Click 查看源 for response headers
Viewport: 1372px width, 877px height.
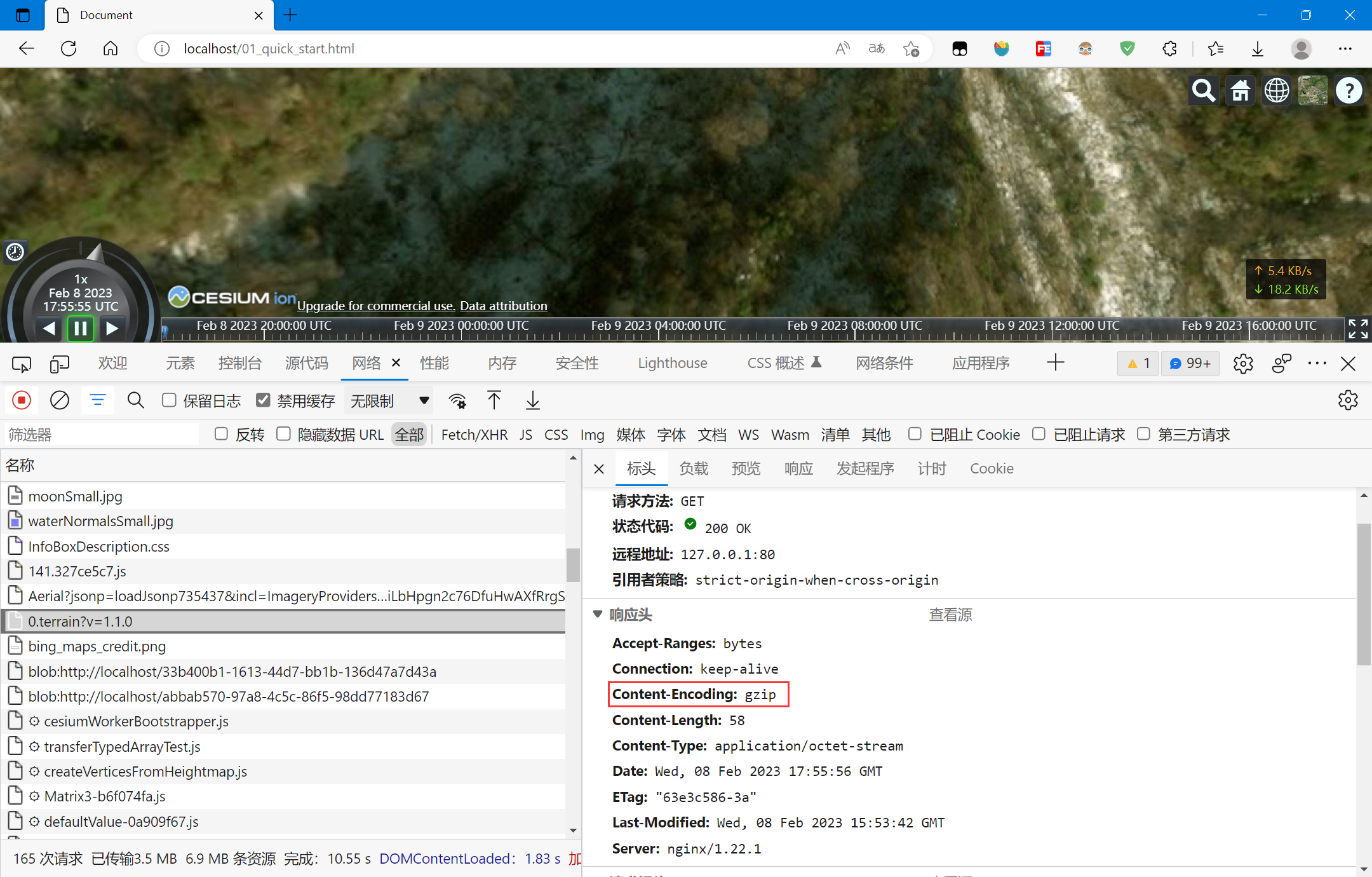[950, 615]
